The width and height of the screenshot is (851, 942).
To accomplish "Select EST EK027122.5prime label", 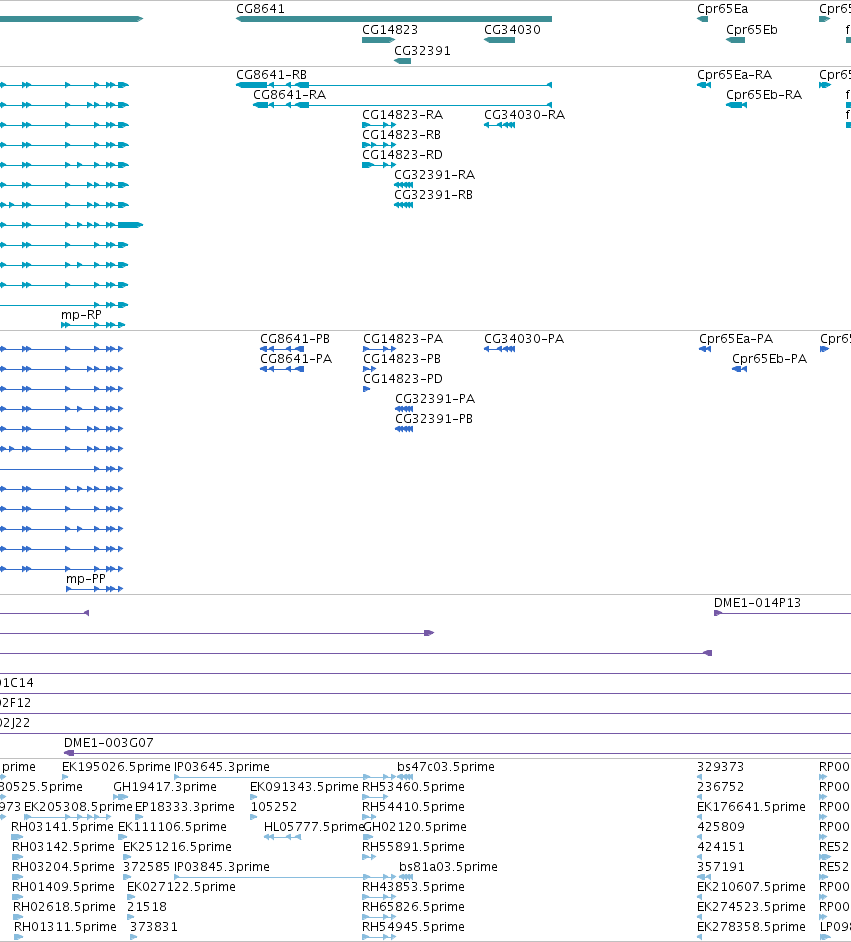I will click(181, 887).
